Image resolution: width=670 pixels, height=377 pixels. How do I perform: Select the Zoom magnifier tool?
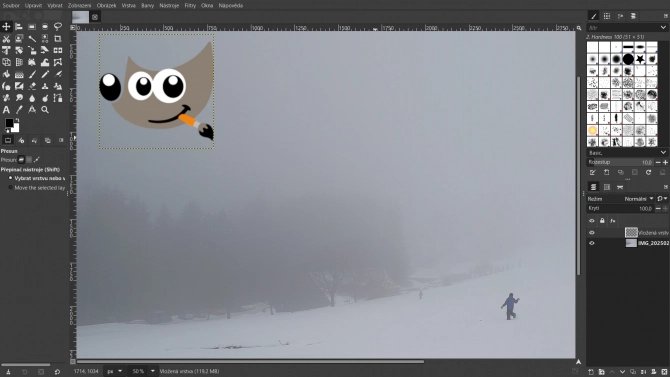(x=45, y=110)
